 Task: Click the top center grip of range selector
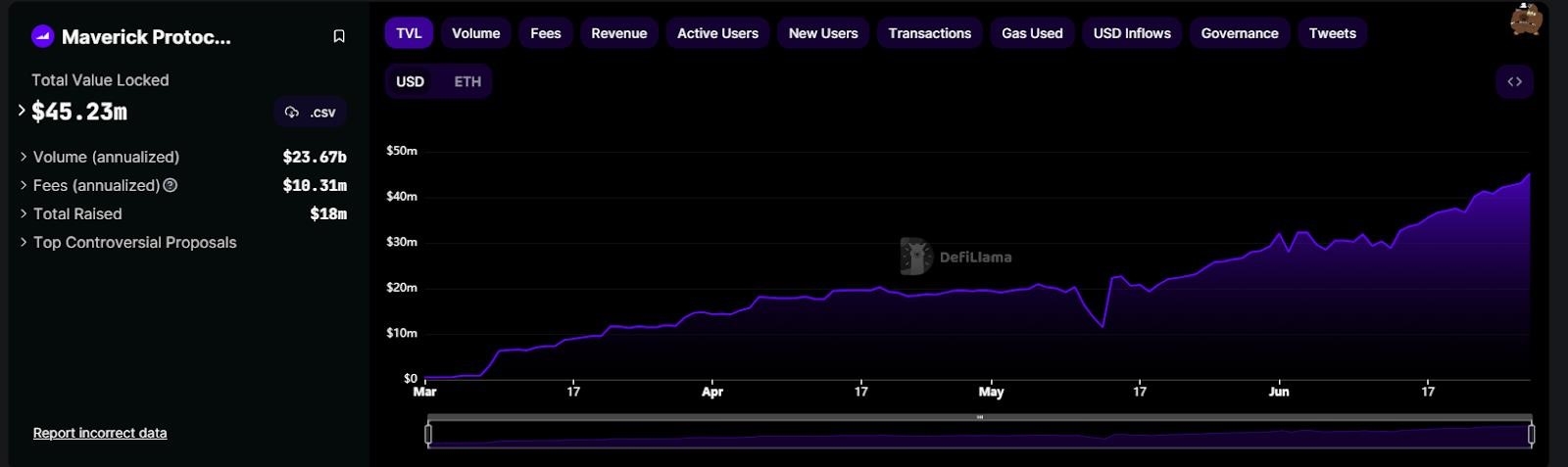979,417
